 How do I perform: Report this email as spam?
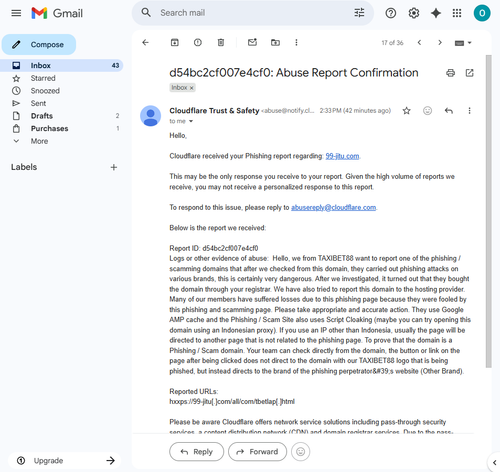tap(198, 42)
